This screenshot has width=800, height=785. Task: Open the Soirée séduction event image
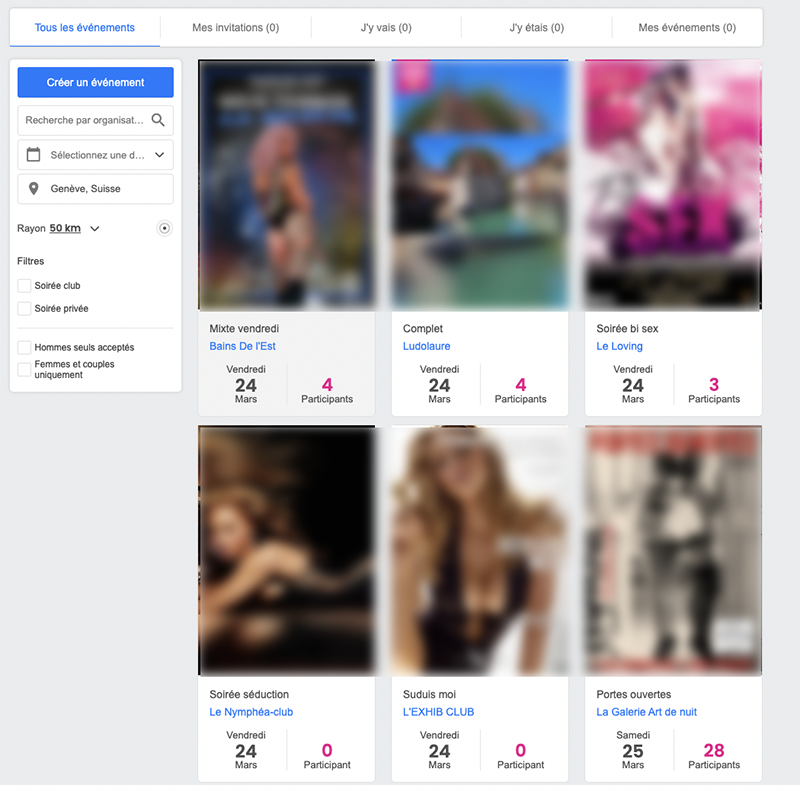click(x=286, y=551)
